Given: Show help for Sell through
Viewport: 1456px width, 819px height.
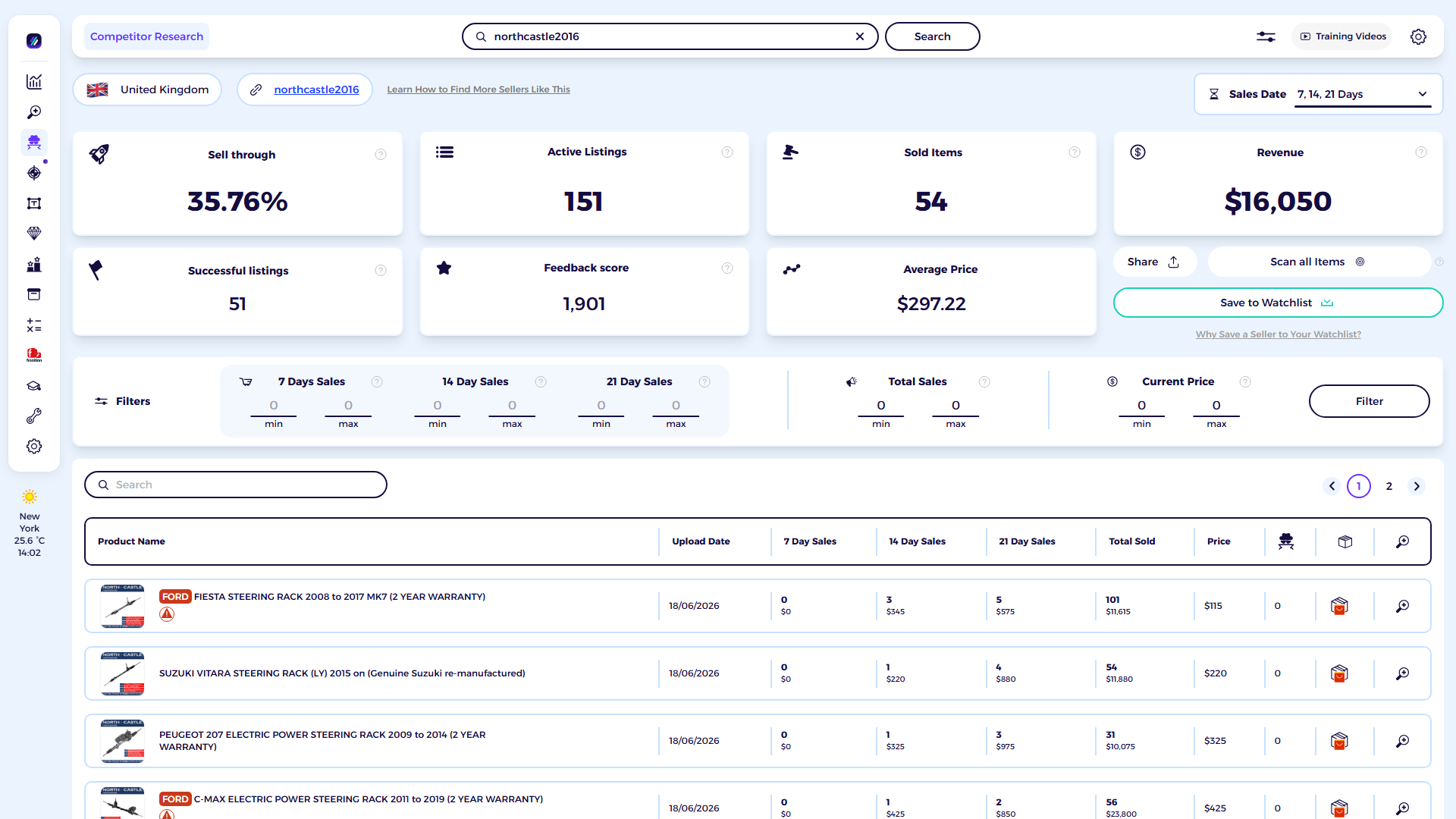Looking at the screenshot, I should click(381, 155).
